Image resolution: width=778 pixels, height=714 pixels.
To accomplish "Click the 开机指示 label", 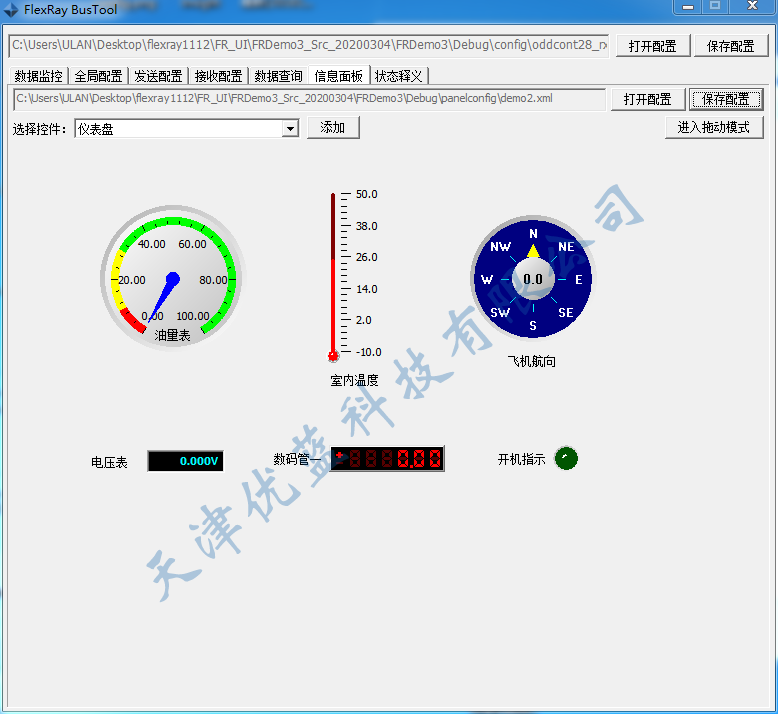I will (521, 459).
